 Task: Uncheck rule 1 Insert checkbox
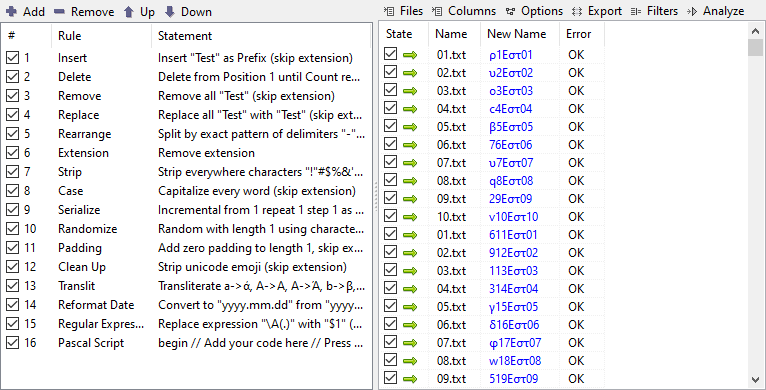[x=12, y=58]
